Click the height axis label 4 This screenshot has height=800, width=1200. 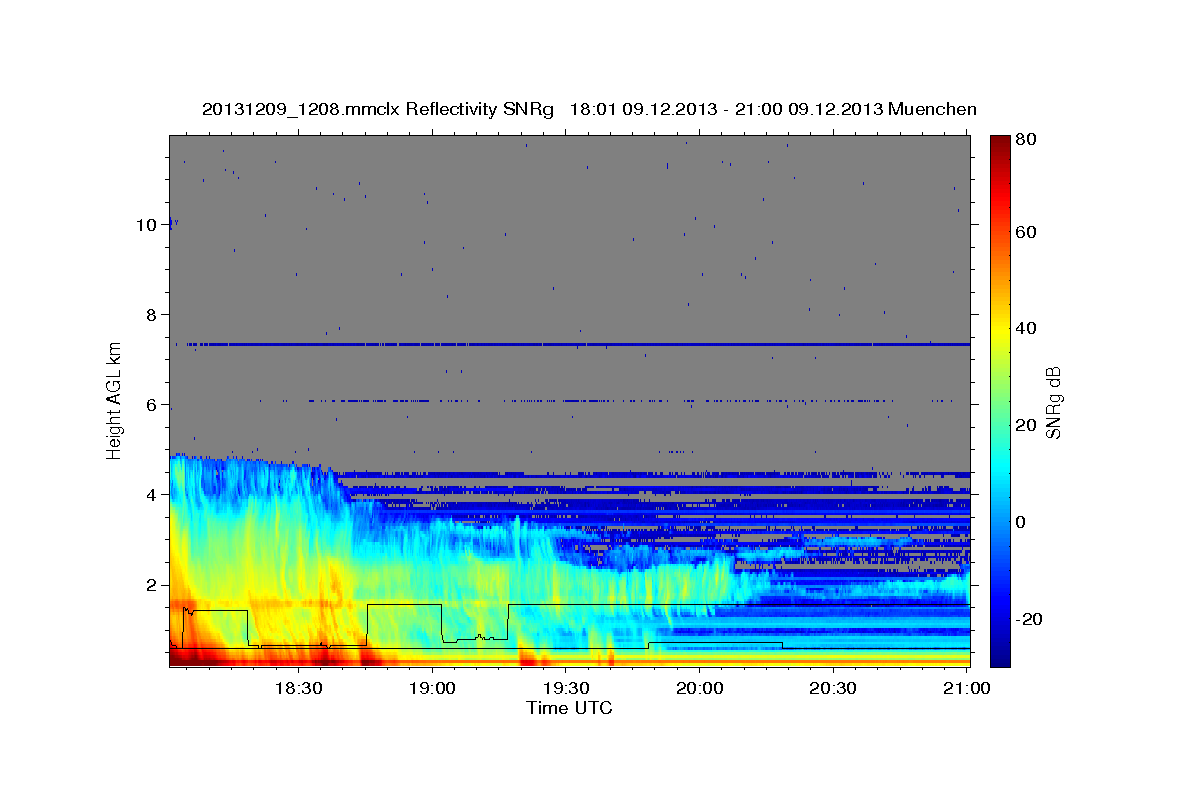coord(152,495)
